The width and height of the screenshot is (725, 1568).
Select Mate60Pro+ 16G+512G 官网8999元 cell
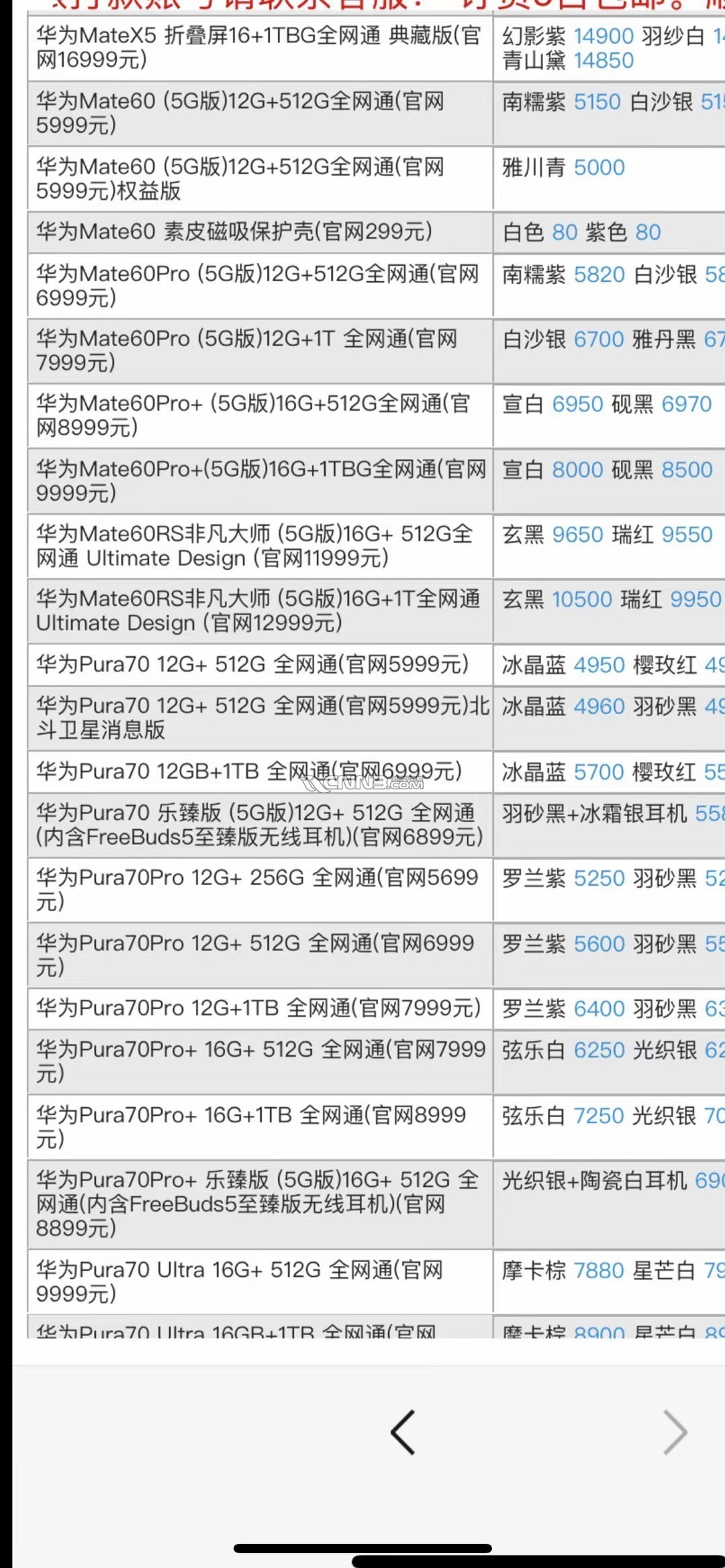[260, 415]
